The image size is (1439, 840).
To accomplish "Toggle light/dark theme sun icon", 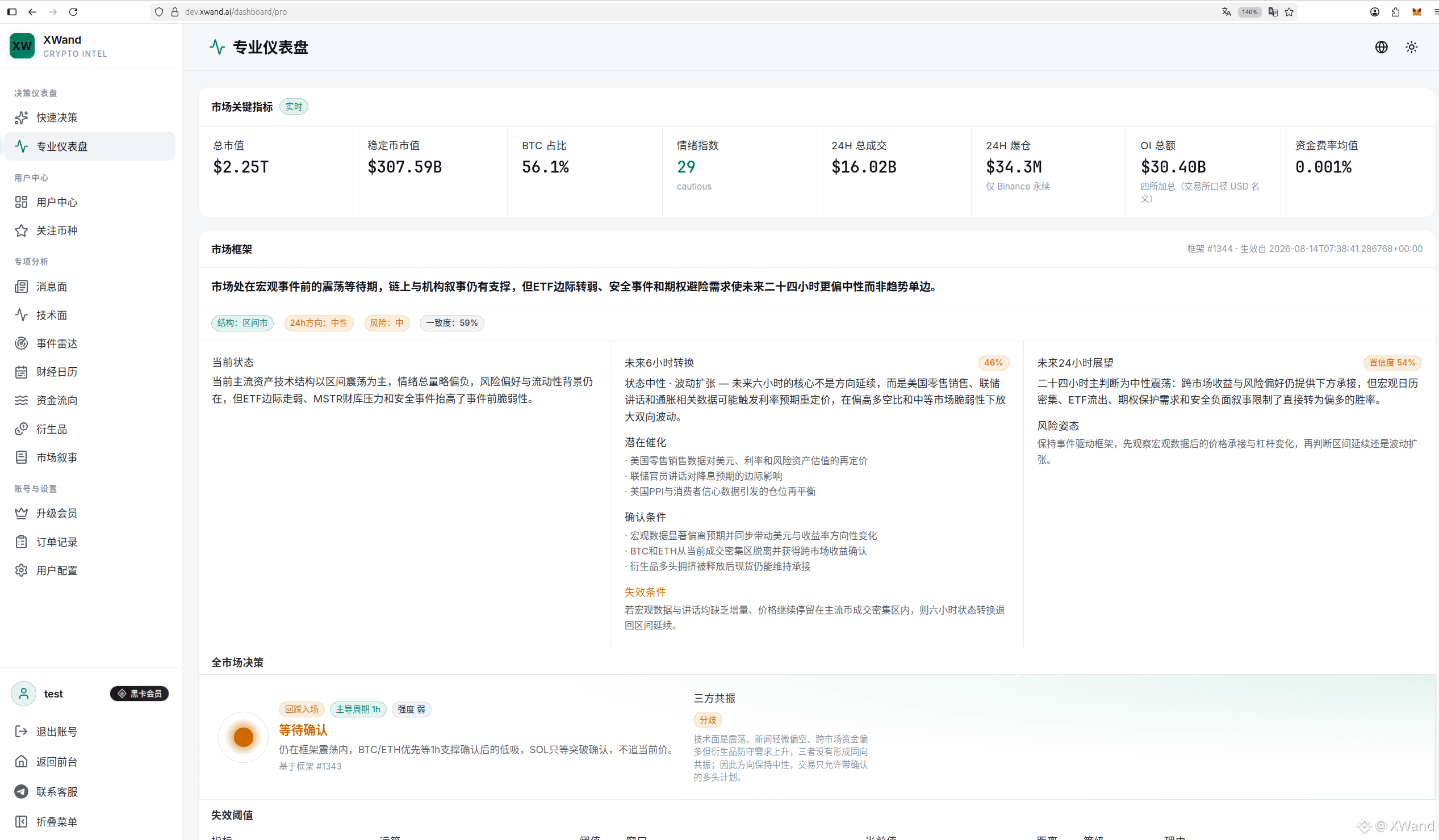I will (1412, 47).
